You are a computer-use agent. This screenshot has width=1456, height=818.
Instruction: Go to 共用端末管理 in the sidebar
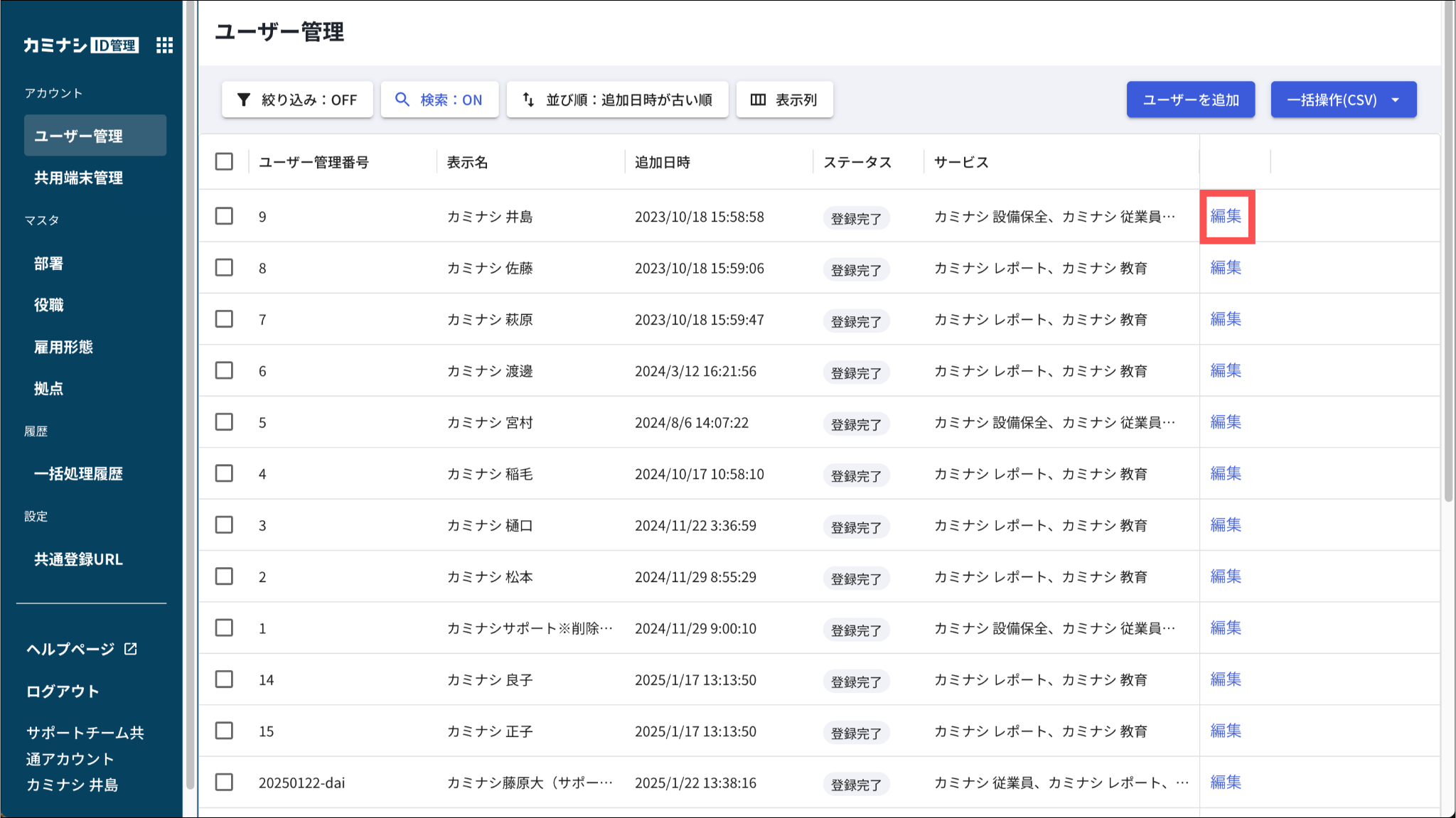click(78, 178)
